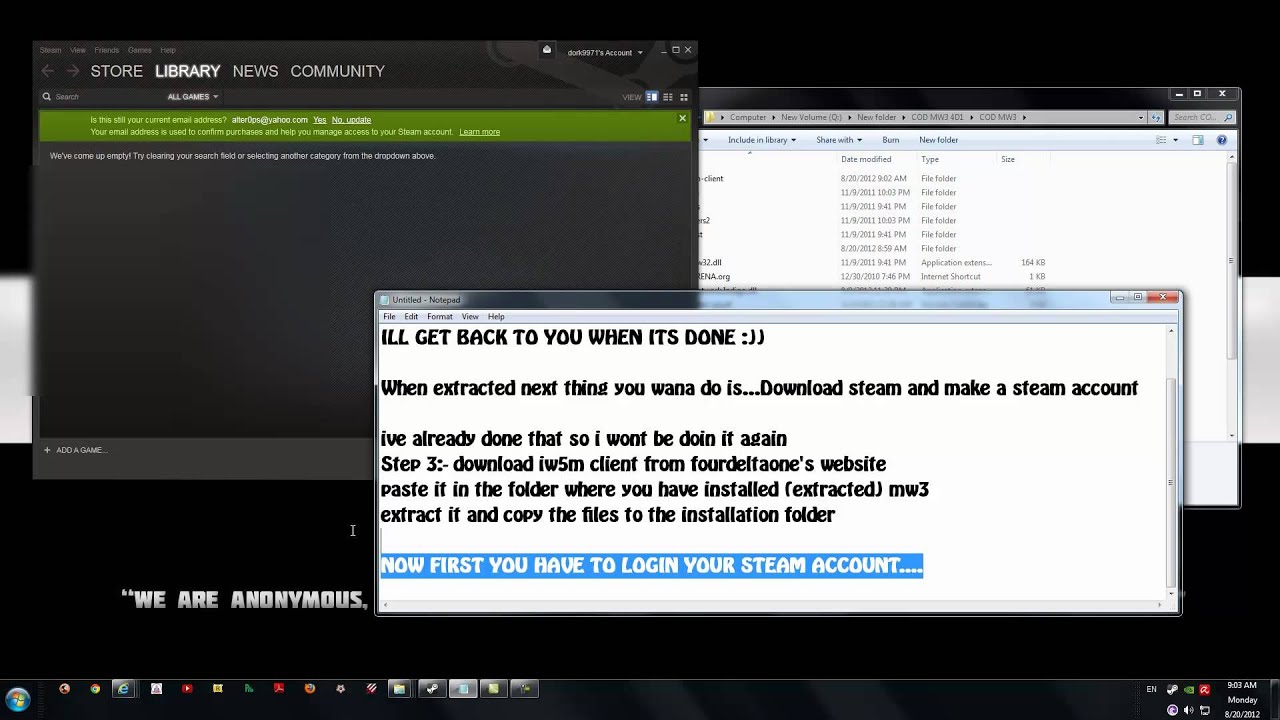Image resolution: width=1280 pixels, height=720 pixels.
Task: Click the Explorer help question-mark icon
Action: 1222,140
